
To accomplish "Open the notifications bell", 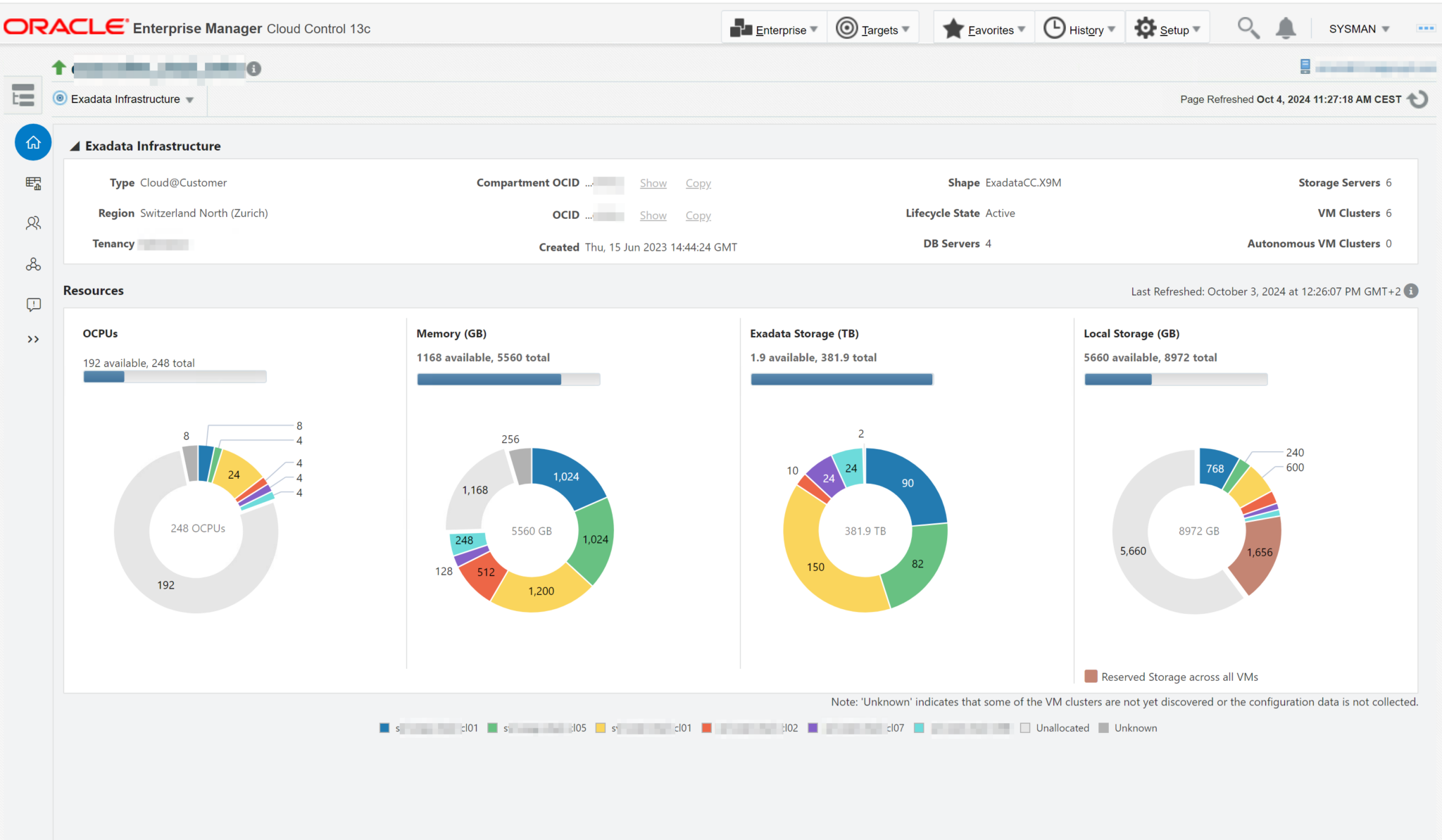I will click(1286, 28).
